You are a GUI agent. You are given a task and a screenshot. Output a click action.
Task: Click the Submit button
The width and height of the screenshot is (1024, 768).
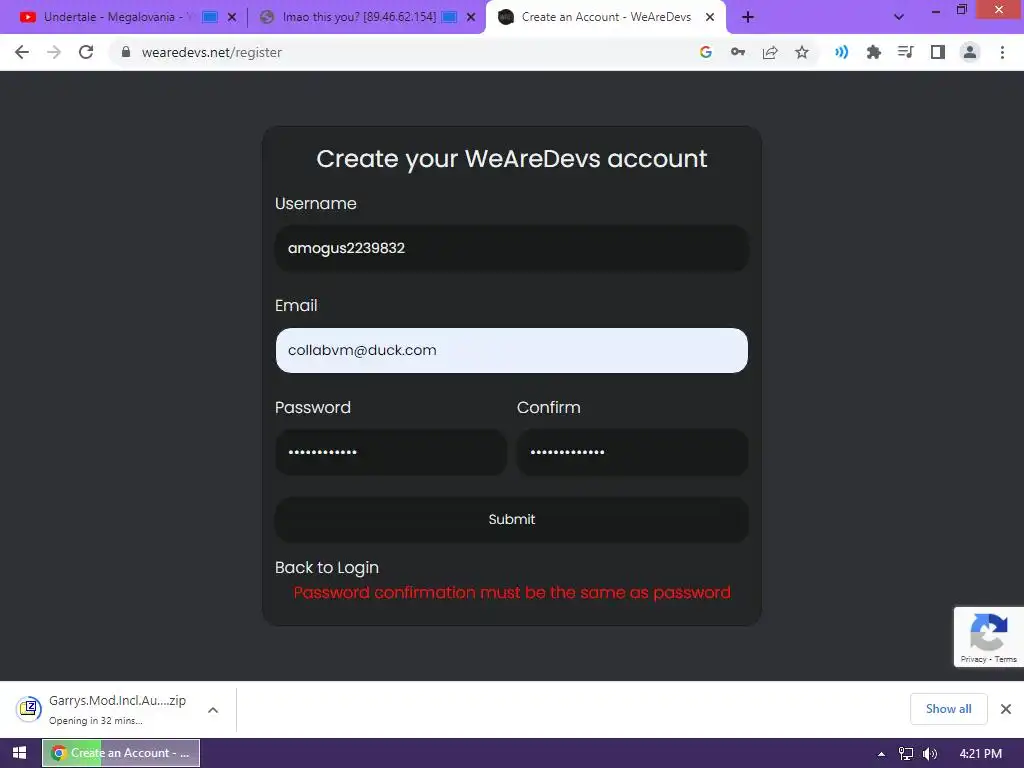pos(512,519)
